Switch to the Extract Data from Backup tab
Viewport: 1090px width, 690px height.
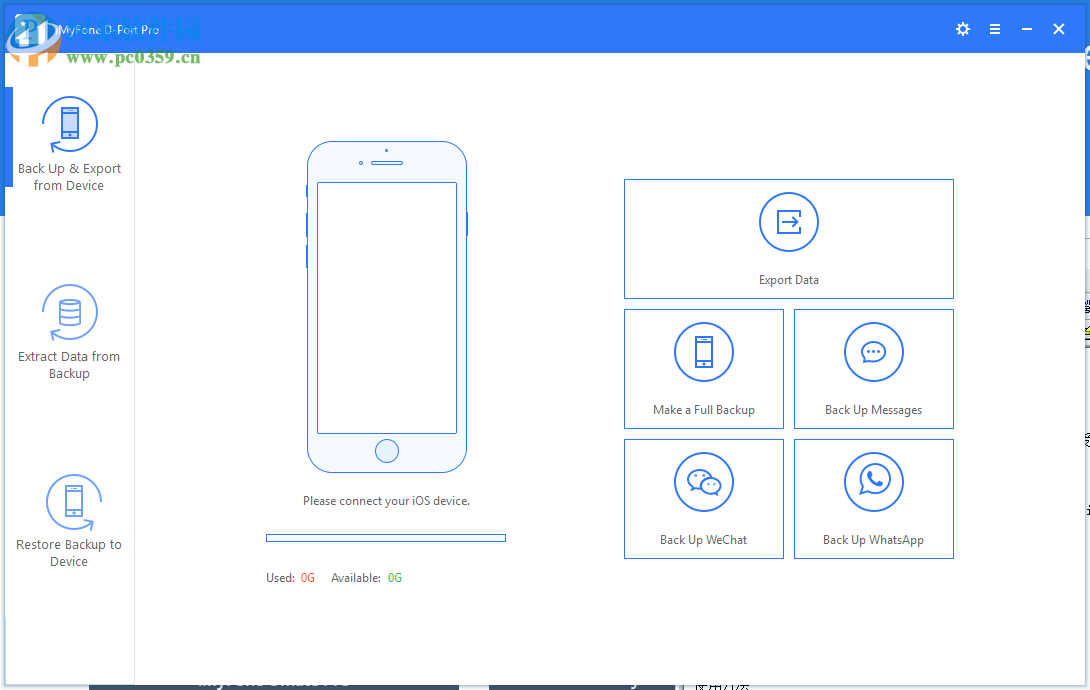[x=68, y=330]
